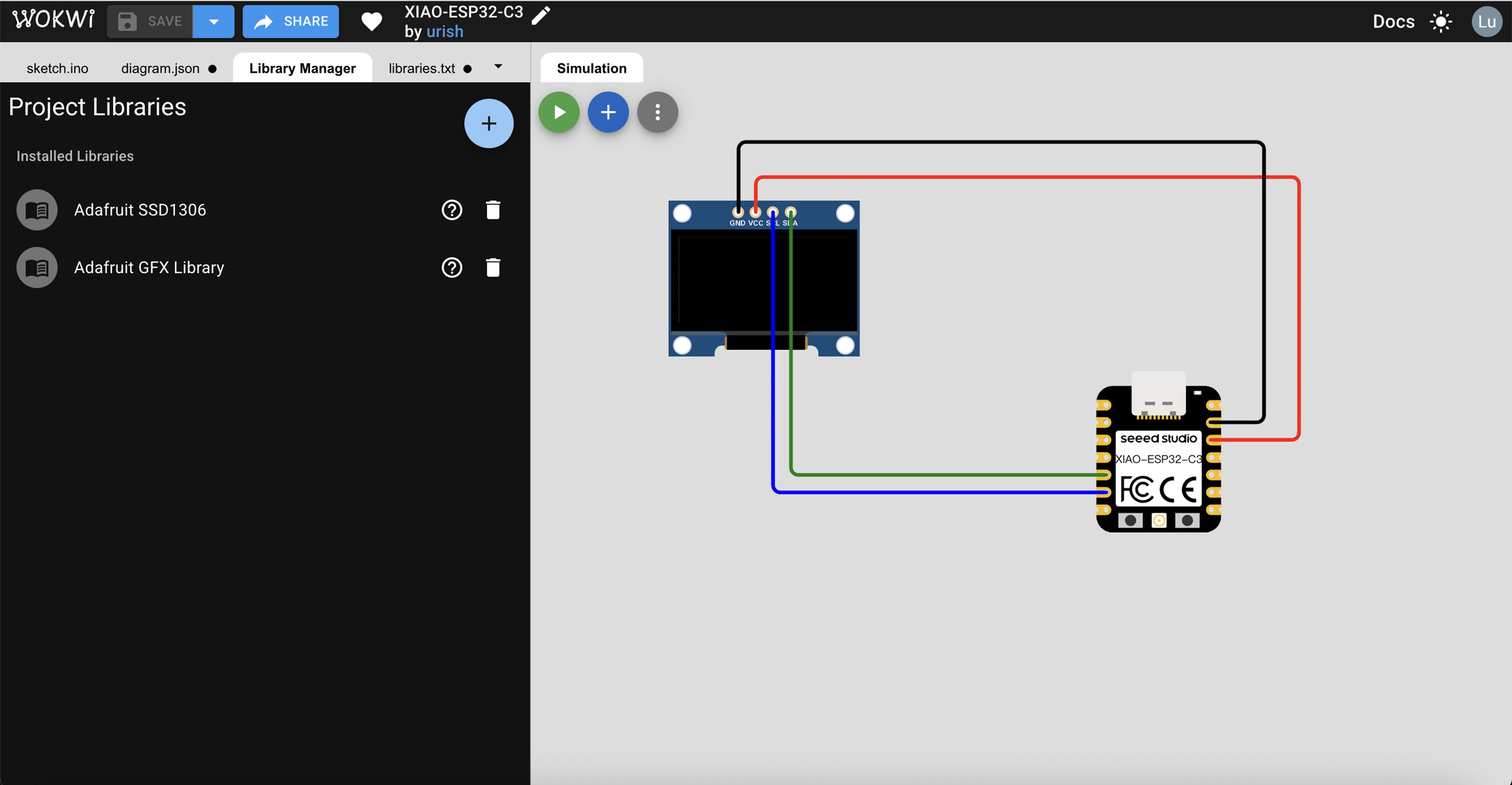
Task: Click the SHARE button
Action: [291, 21]
